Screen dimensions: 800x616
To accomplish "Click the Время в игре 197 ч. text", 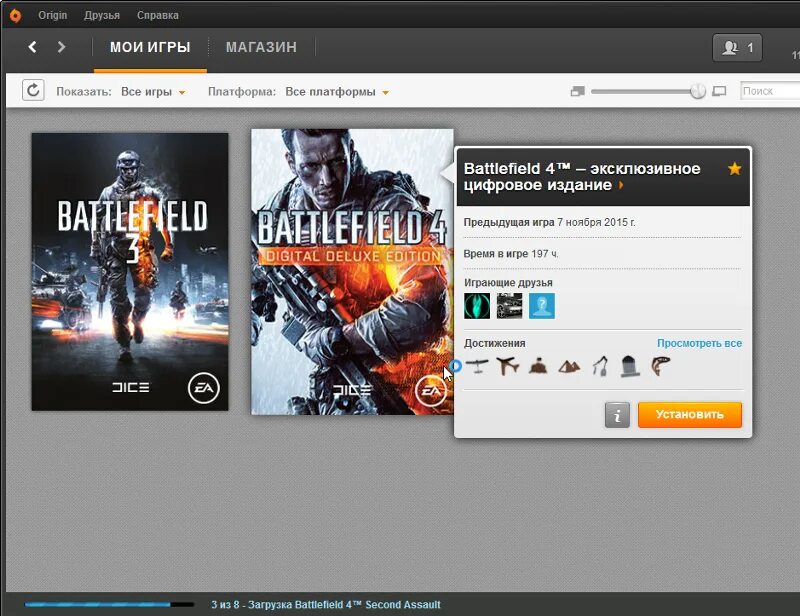I will 511,254.
